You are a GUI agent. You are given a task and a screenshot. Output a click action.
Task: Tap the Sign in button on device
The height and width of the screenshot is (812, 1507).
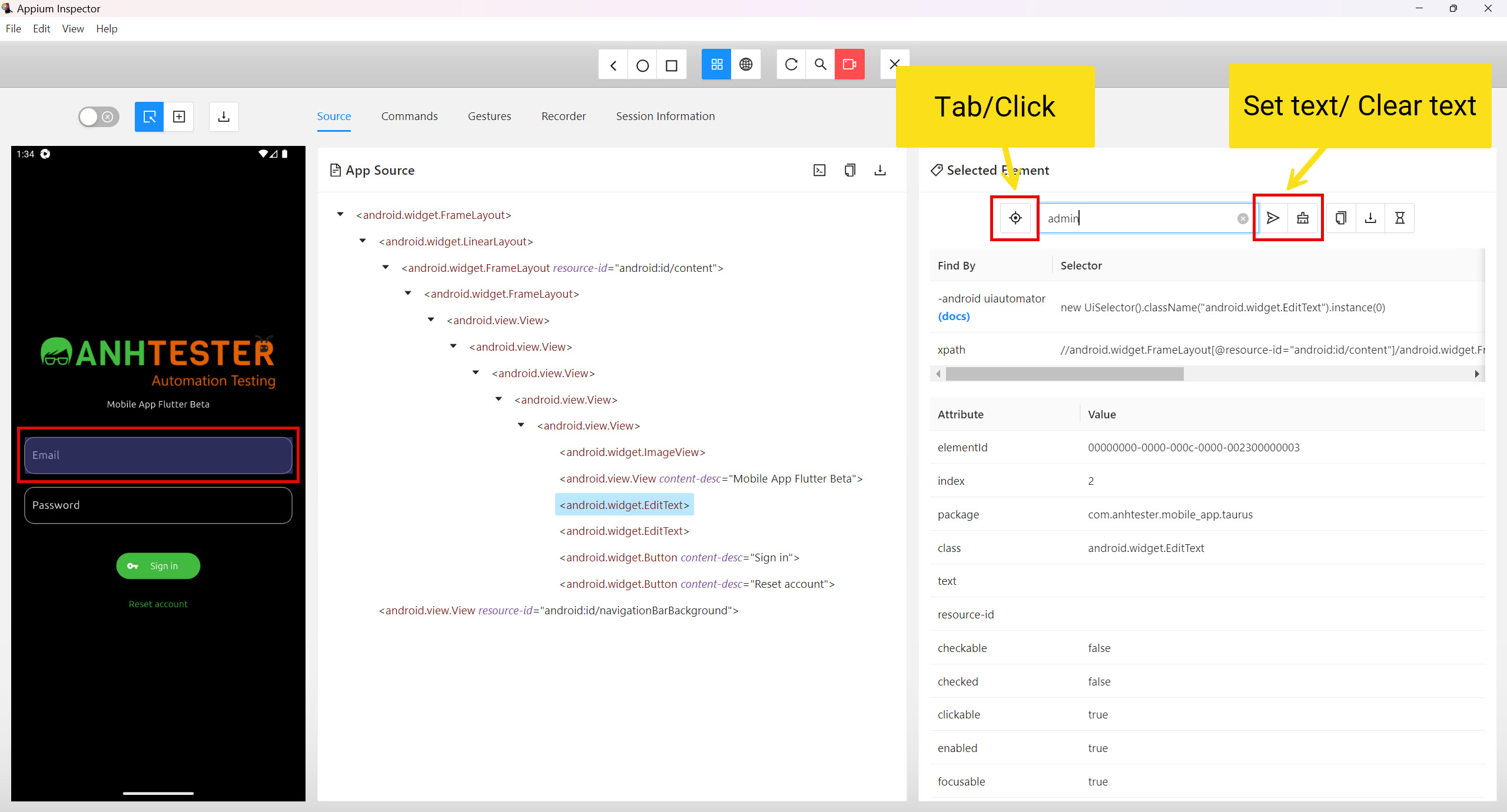point(158,566)
